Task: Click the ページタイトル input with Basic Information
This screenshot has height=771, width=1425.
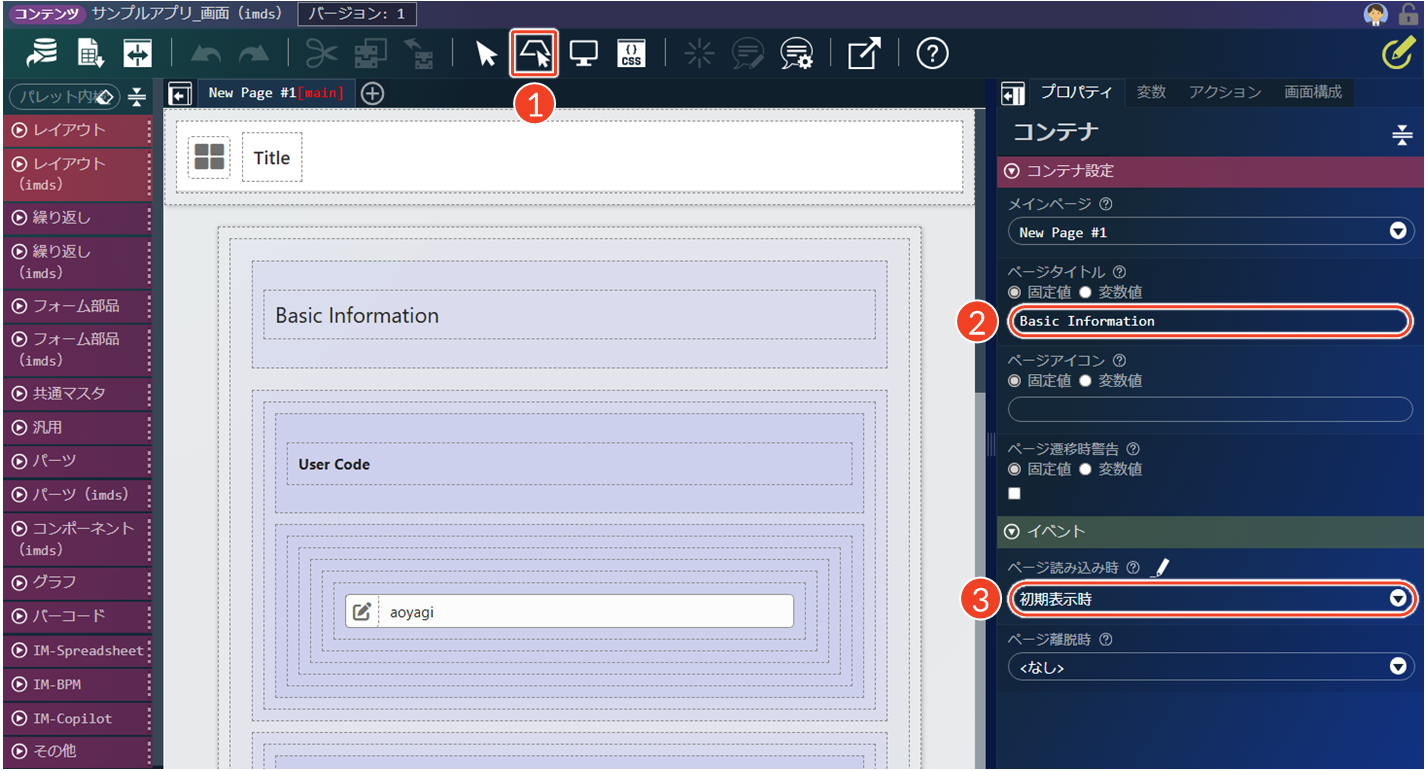Action: pyautogui.click(x=1210, y=321)
